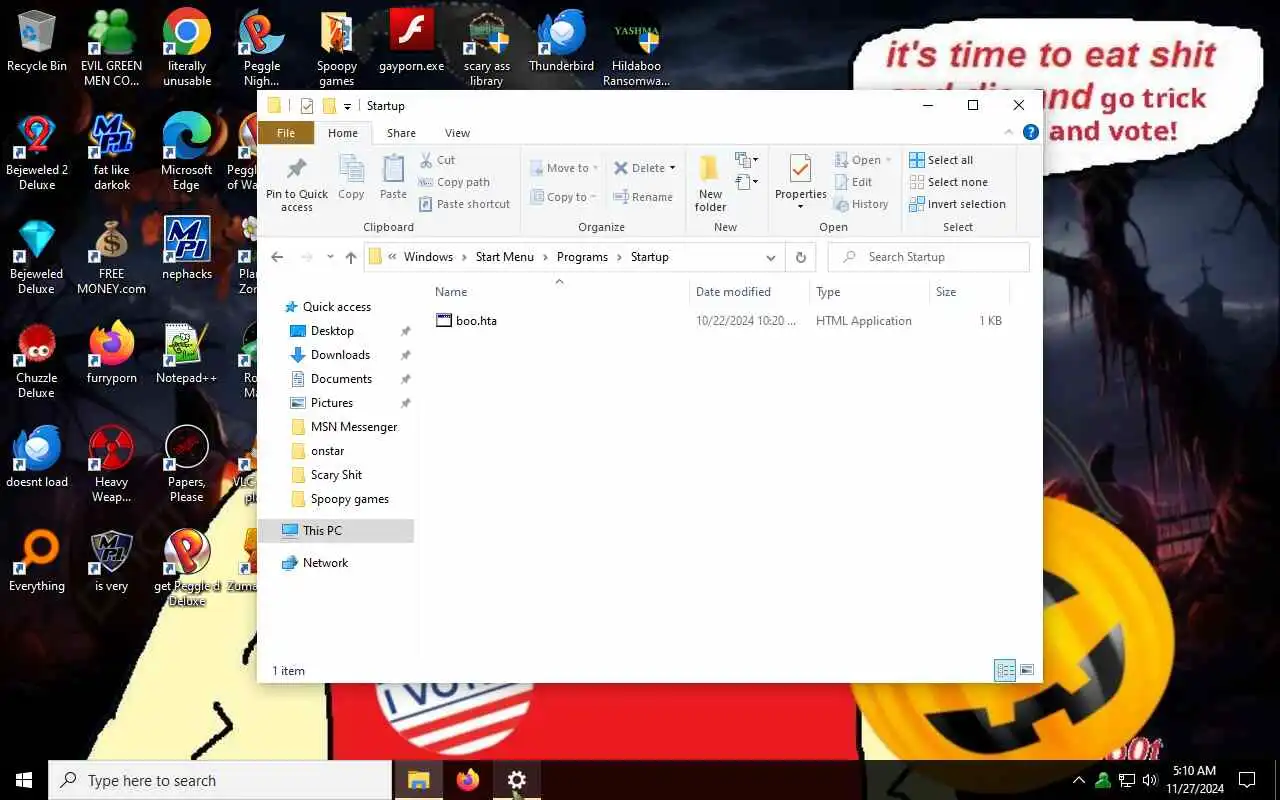
Task: Switch to the View ribbon tab
Action: pyautogui.click(x=457, y=133)
